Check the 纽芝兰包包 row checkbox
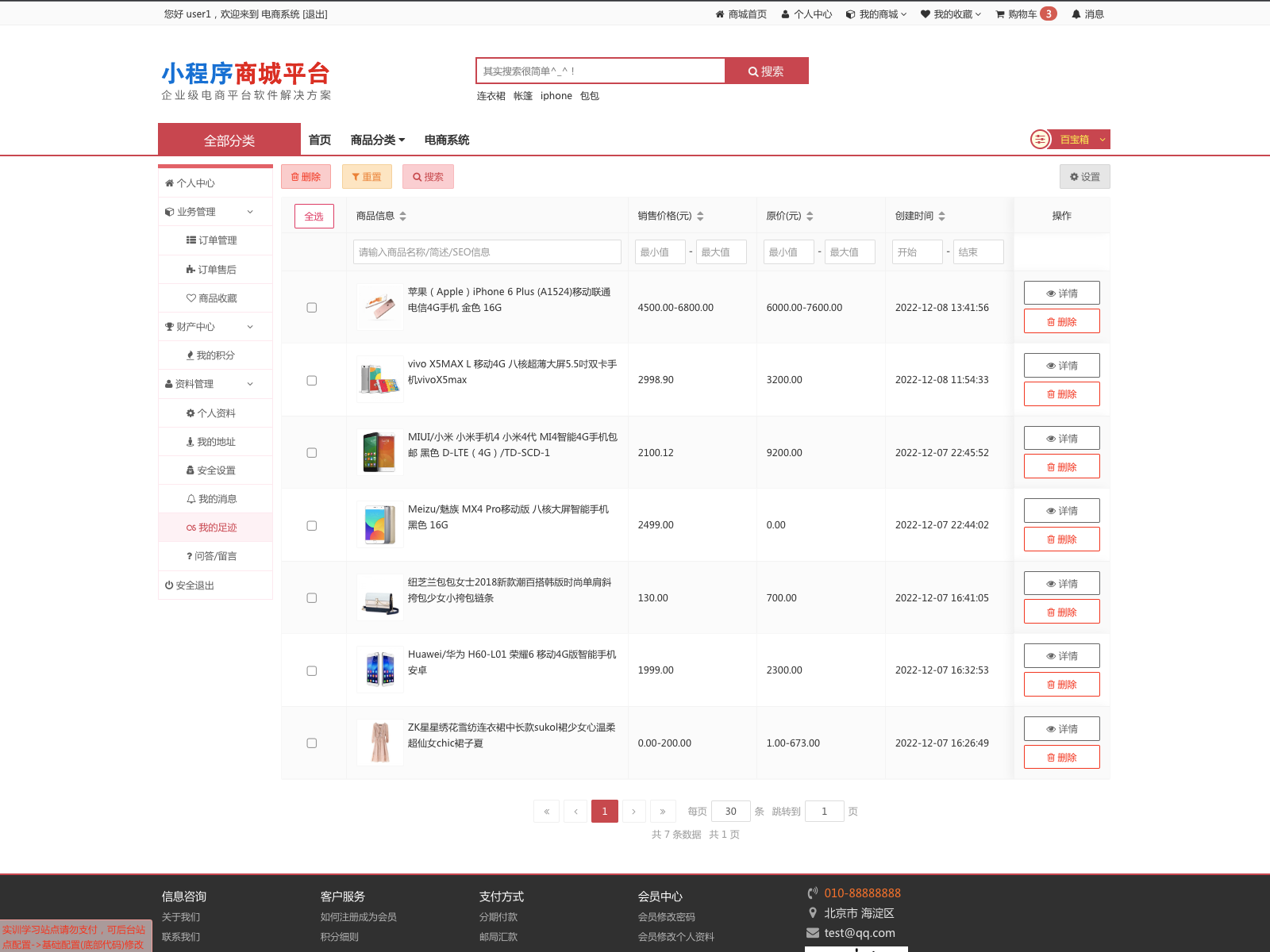The width and height of the screenshot is (1270, 952). click(x=312, y=598)
